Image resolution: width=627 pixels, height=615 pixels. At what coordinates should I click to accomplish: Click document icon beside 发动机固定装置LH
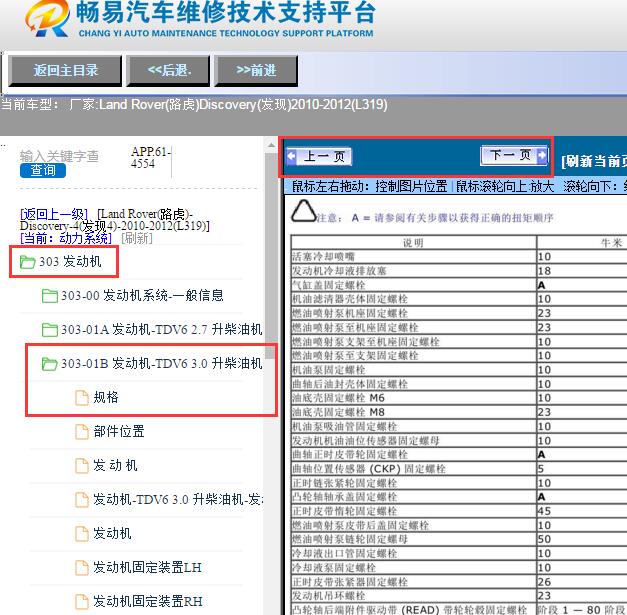click(82, 567)
